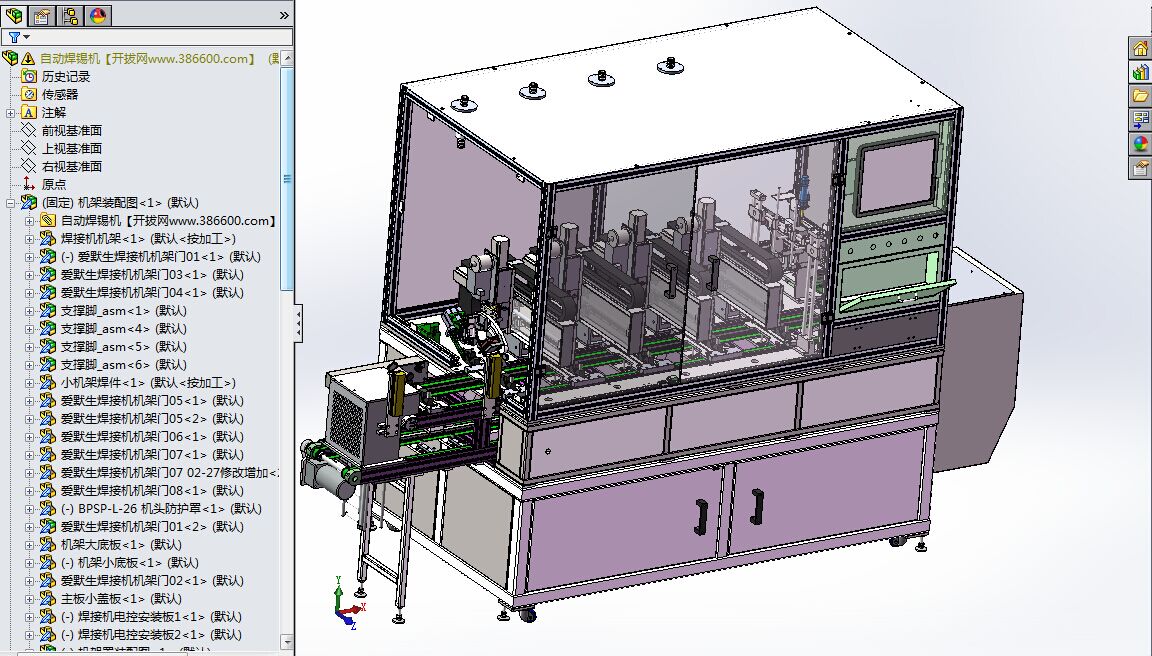
Task: Select 爱默生焊接机机架门08<1> row text
Action: coord(152,491)
